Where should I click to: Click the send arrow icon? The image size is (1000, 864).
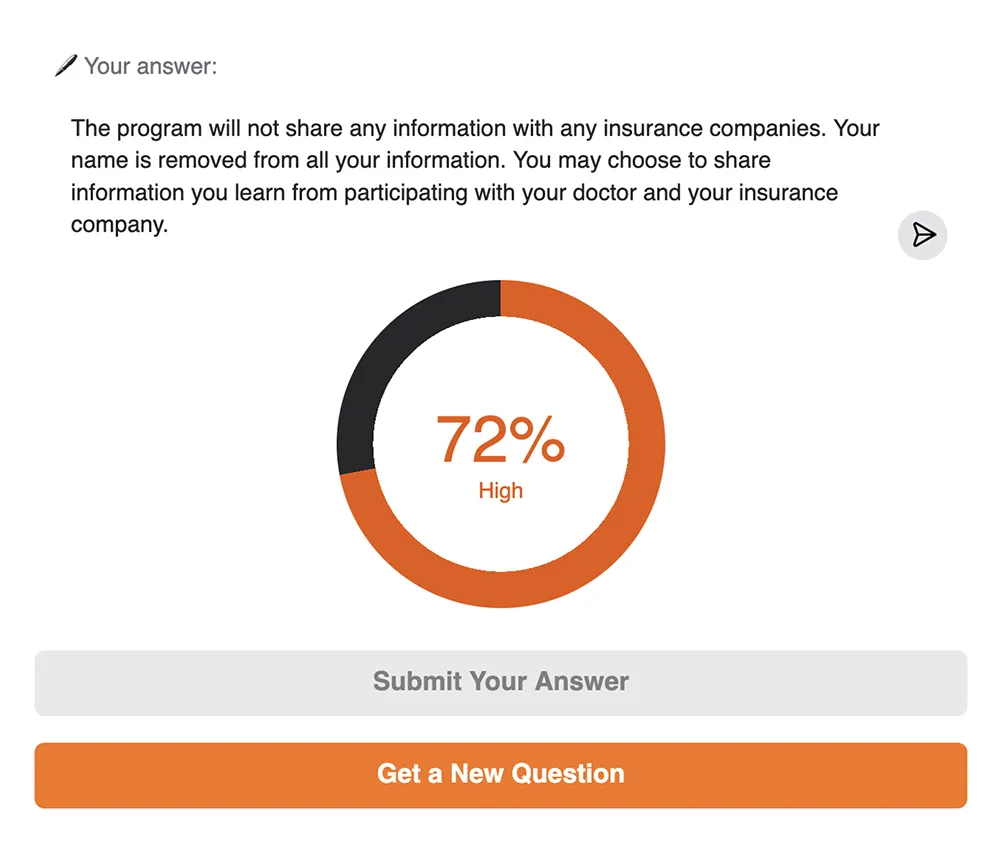coord(922,235)
